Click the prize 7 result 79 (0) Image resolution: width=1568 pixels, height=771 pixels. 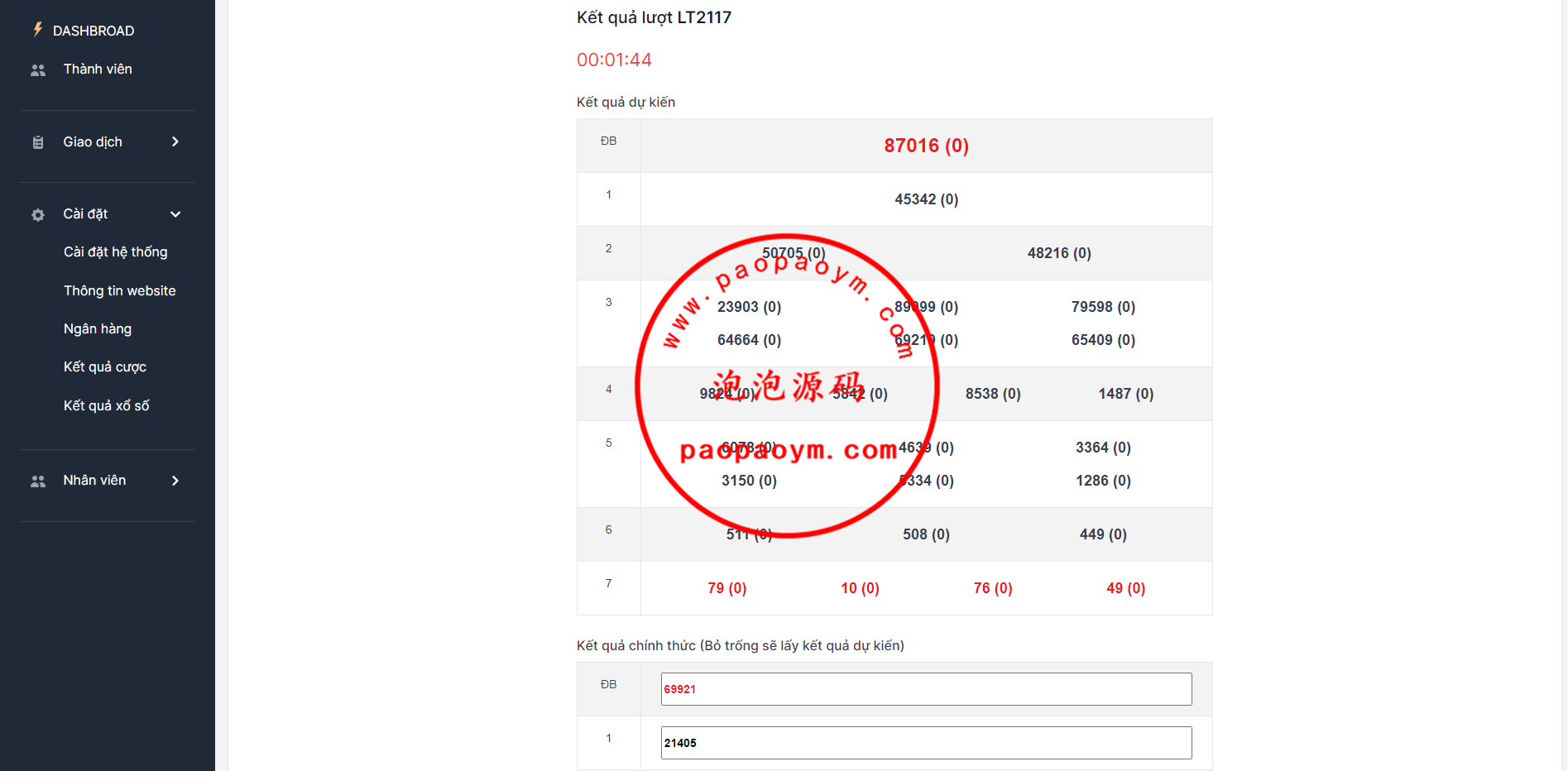pos(726,588)
